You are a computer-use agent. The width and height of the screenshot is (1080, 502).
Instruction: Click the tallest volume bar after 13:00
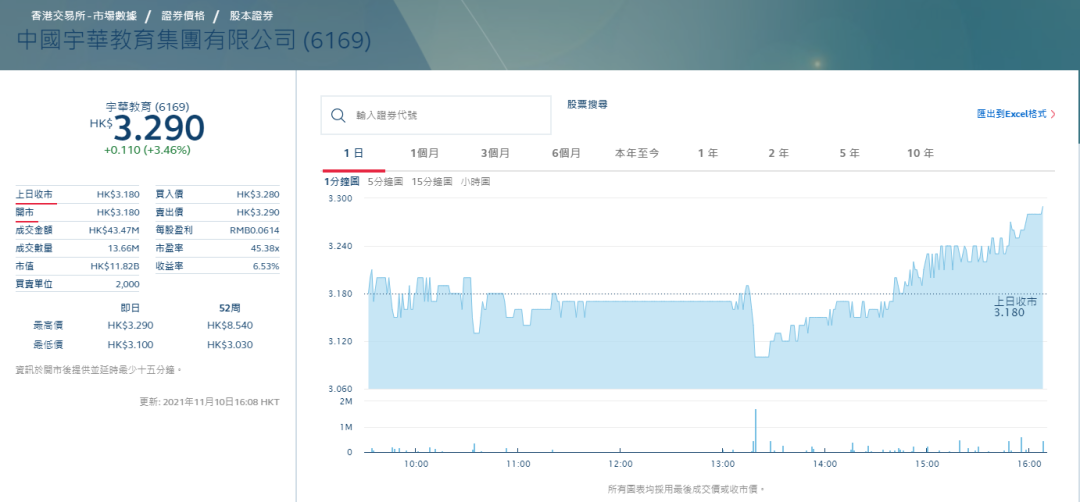click(756, 430)
